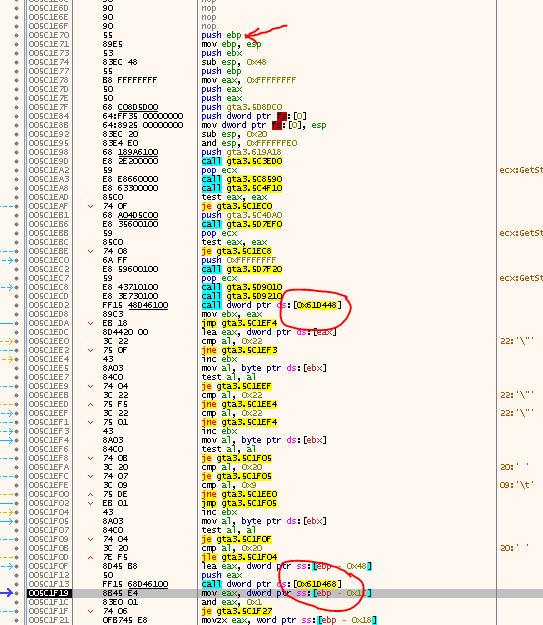Select bytes 'E8 3E730100'
This screenshot has width=543, height=625.
130,296
